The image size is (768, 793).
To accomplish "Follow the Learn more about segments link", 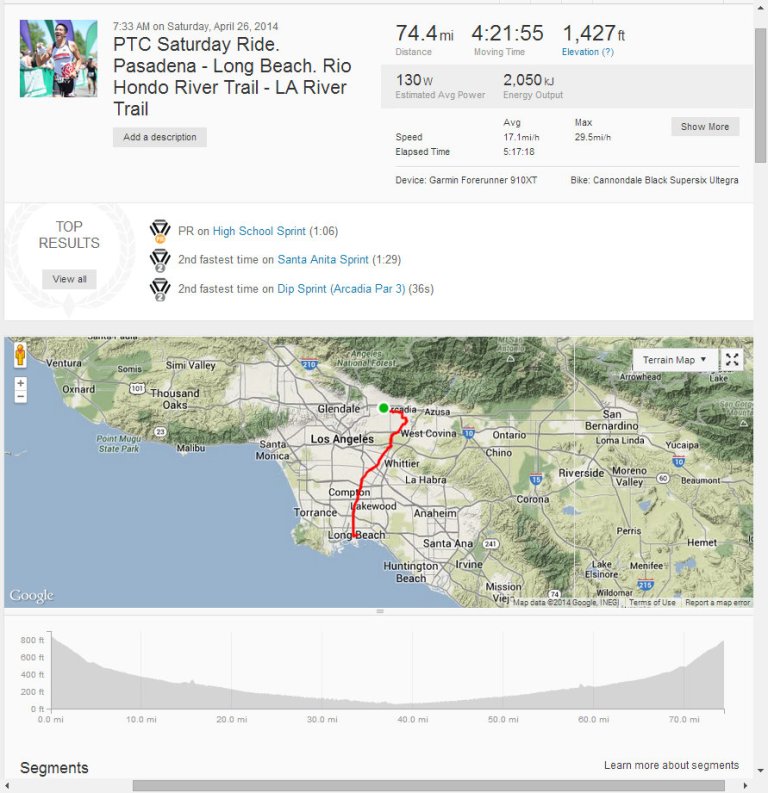I will tap(671, 765).
